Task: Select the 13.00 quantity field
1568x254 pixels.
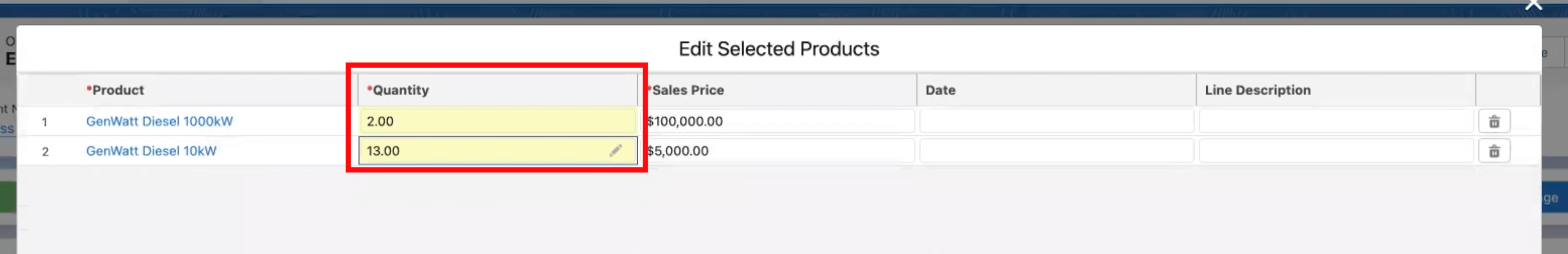Action: point(497,151)
